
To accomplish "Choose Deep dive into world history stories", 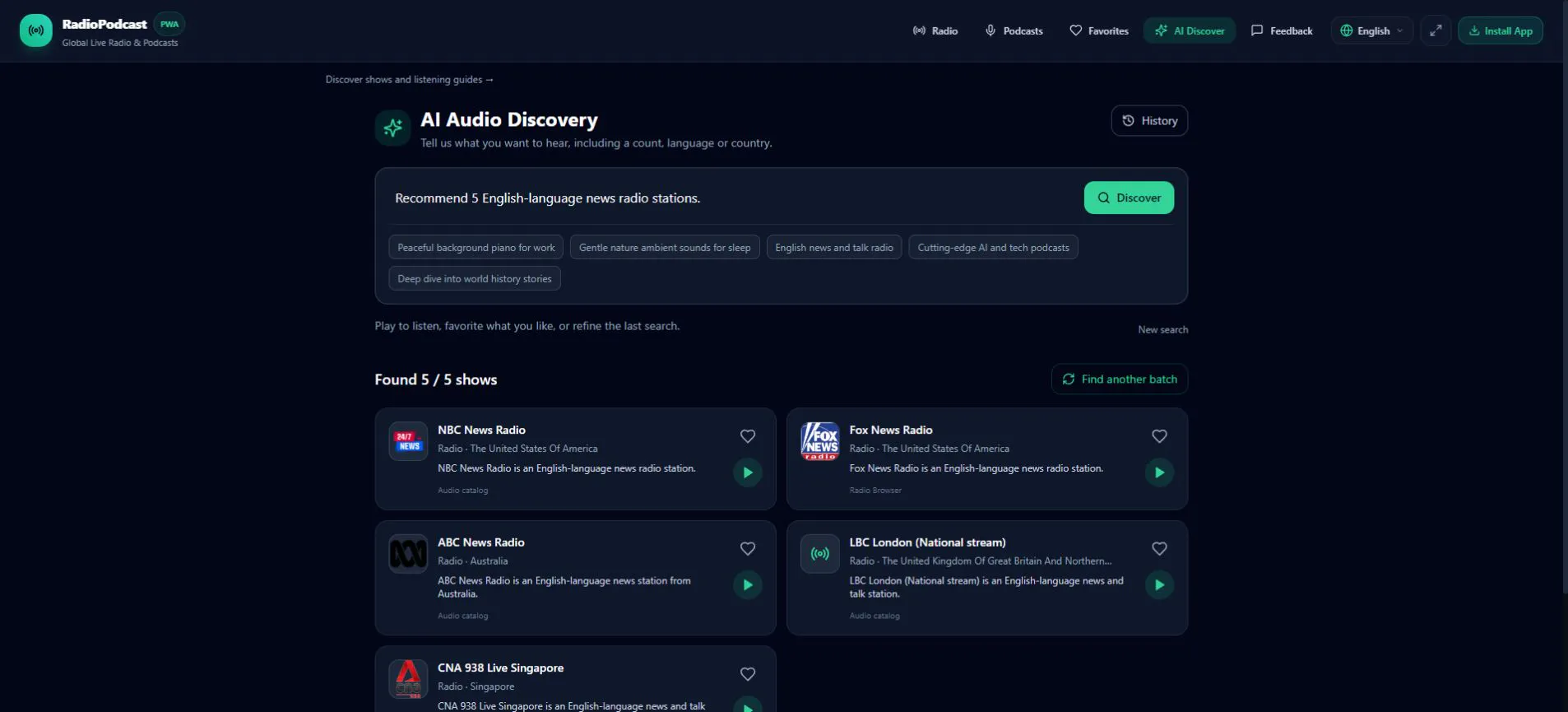I will click(x=475, y=278).
